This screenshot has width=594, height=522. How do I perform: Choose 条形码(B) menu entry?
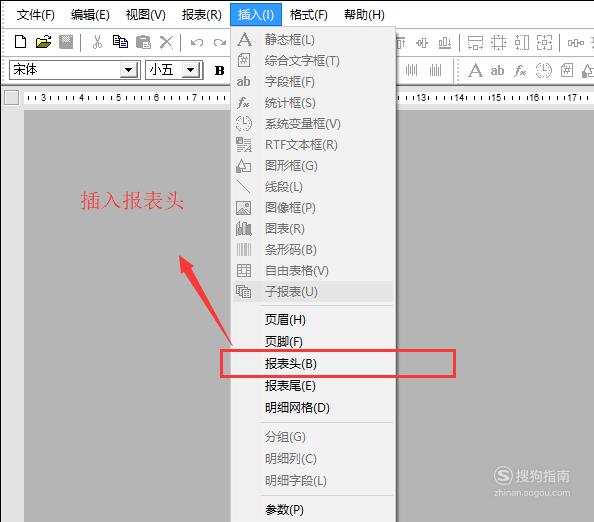pos(313,250)
